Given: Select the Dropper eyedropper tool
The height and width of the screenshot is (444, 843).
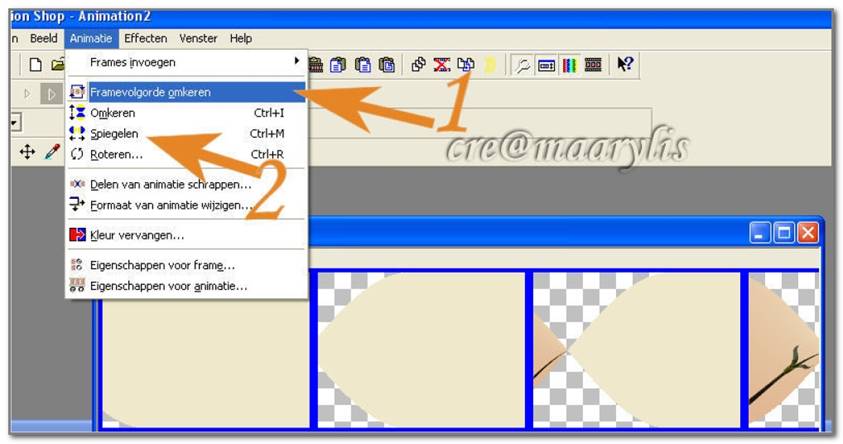Looking at the screenshot, I should pos(52,152).
